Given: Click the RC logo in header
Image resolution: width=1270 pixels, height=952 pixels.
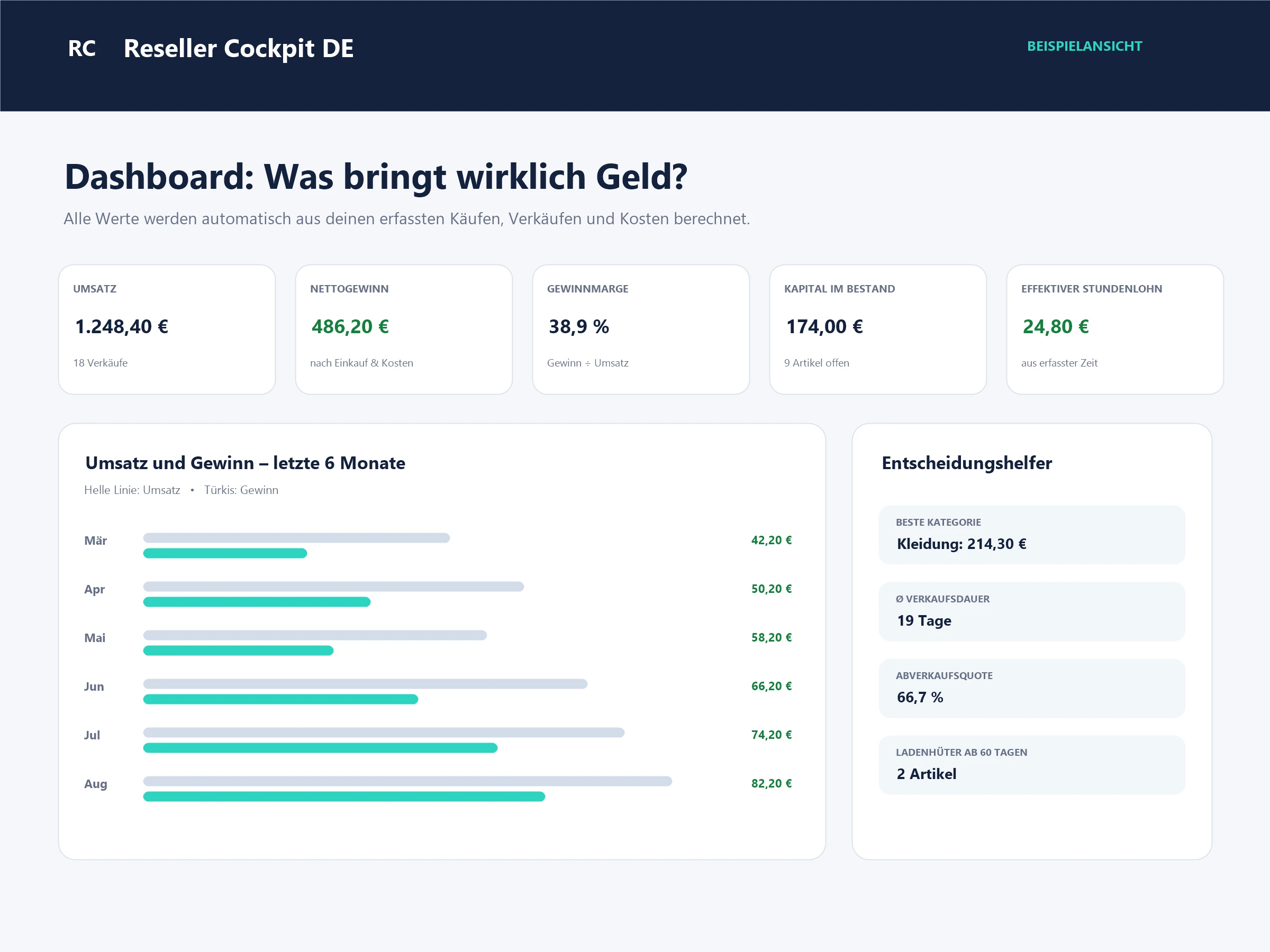Looking at the screenshot, I should point(81,48).
